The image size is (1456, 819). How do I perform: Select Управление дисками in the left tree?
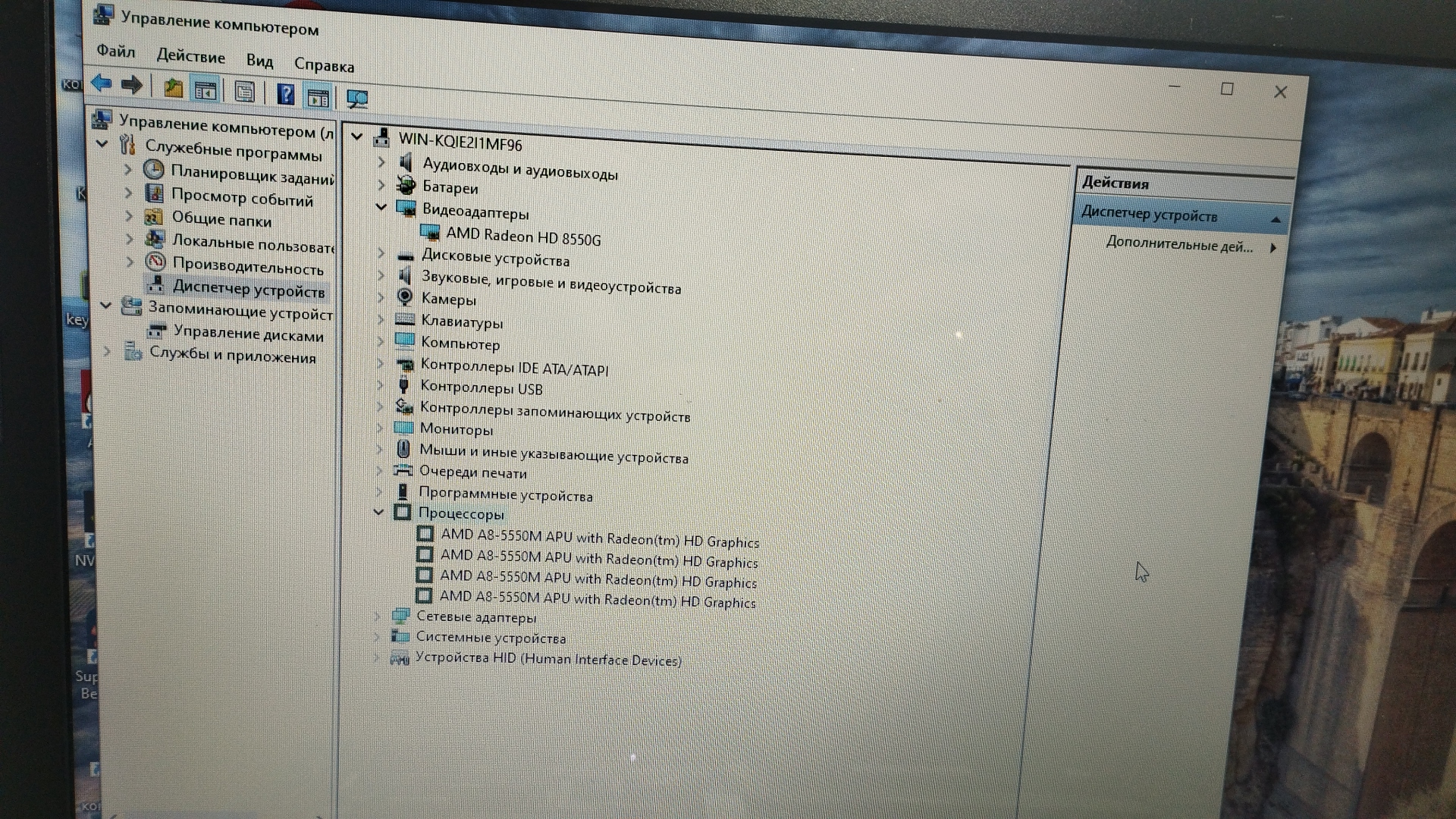click(x=248, y=334)
